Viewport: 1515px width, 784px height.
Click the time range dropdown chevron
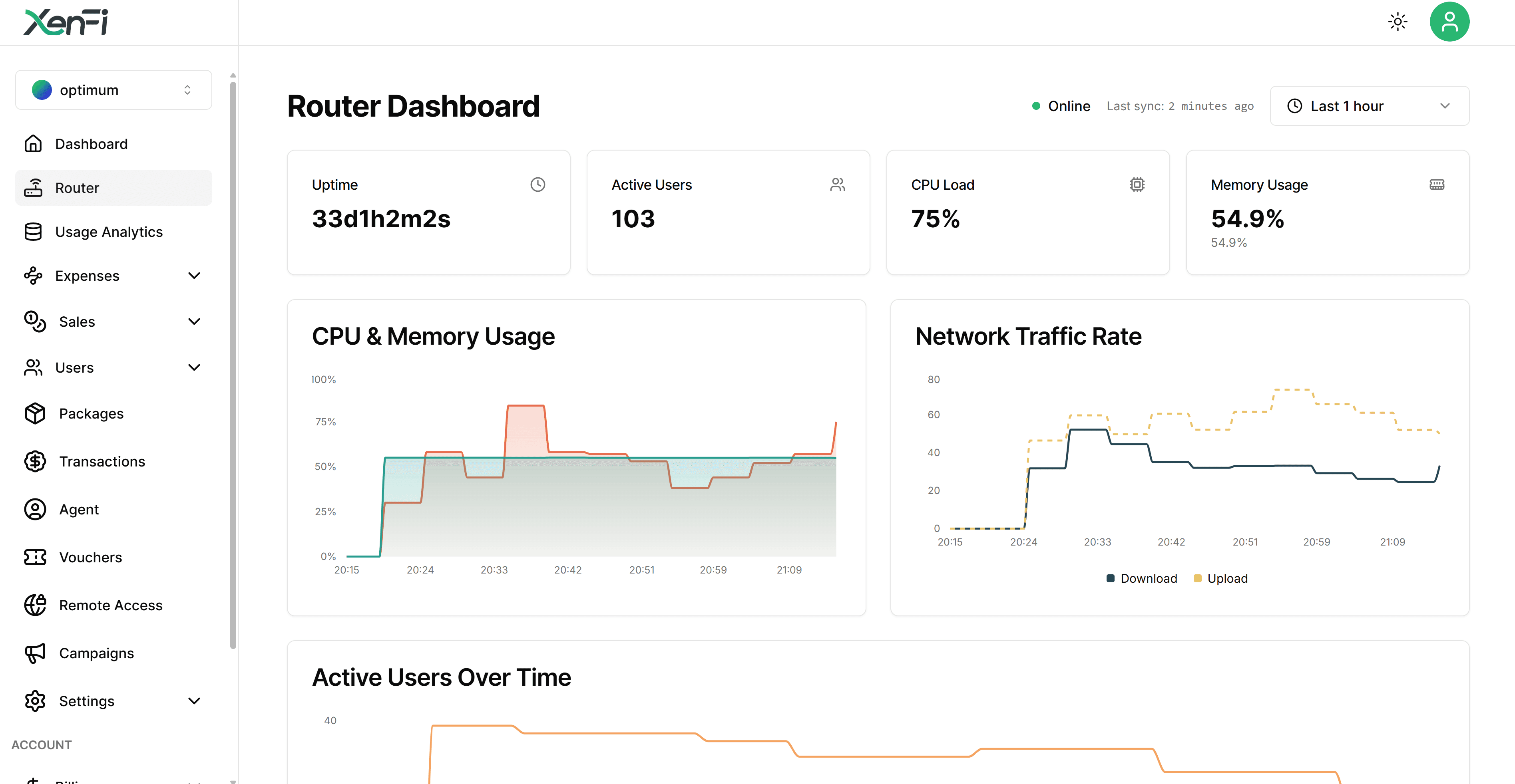(x=1444, y=106)
